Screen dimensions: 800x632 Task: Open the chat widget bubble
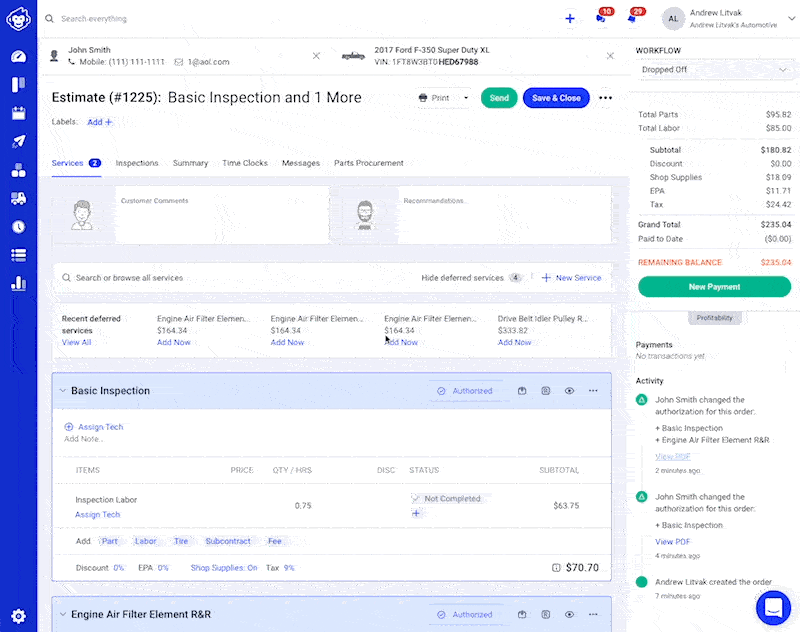(773, 606)
